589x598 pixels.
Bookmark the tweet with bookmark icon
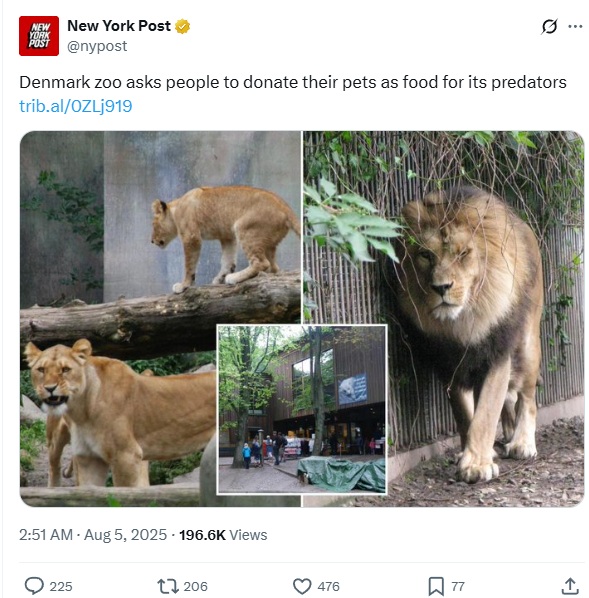[436, 586]
